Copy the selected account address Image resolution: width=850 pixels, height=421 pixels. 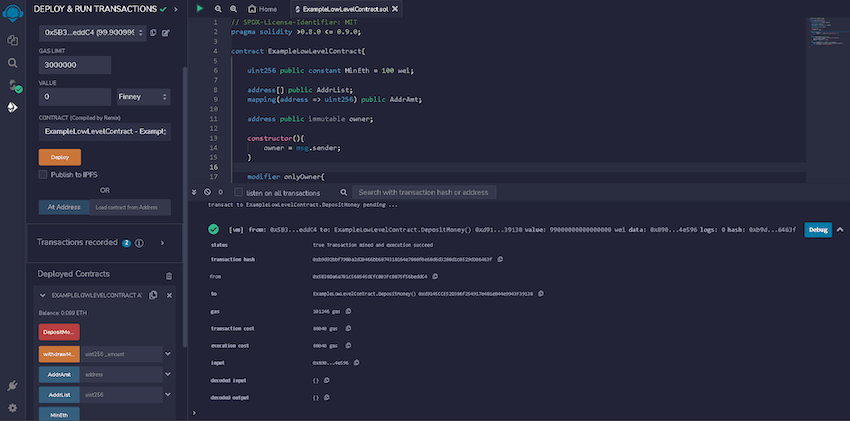pyautogui.click(x=153, y=33)
